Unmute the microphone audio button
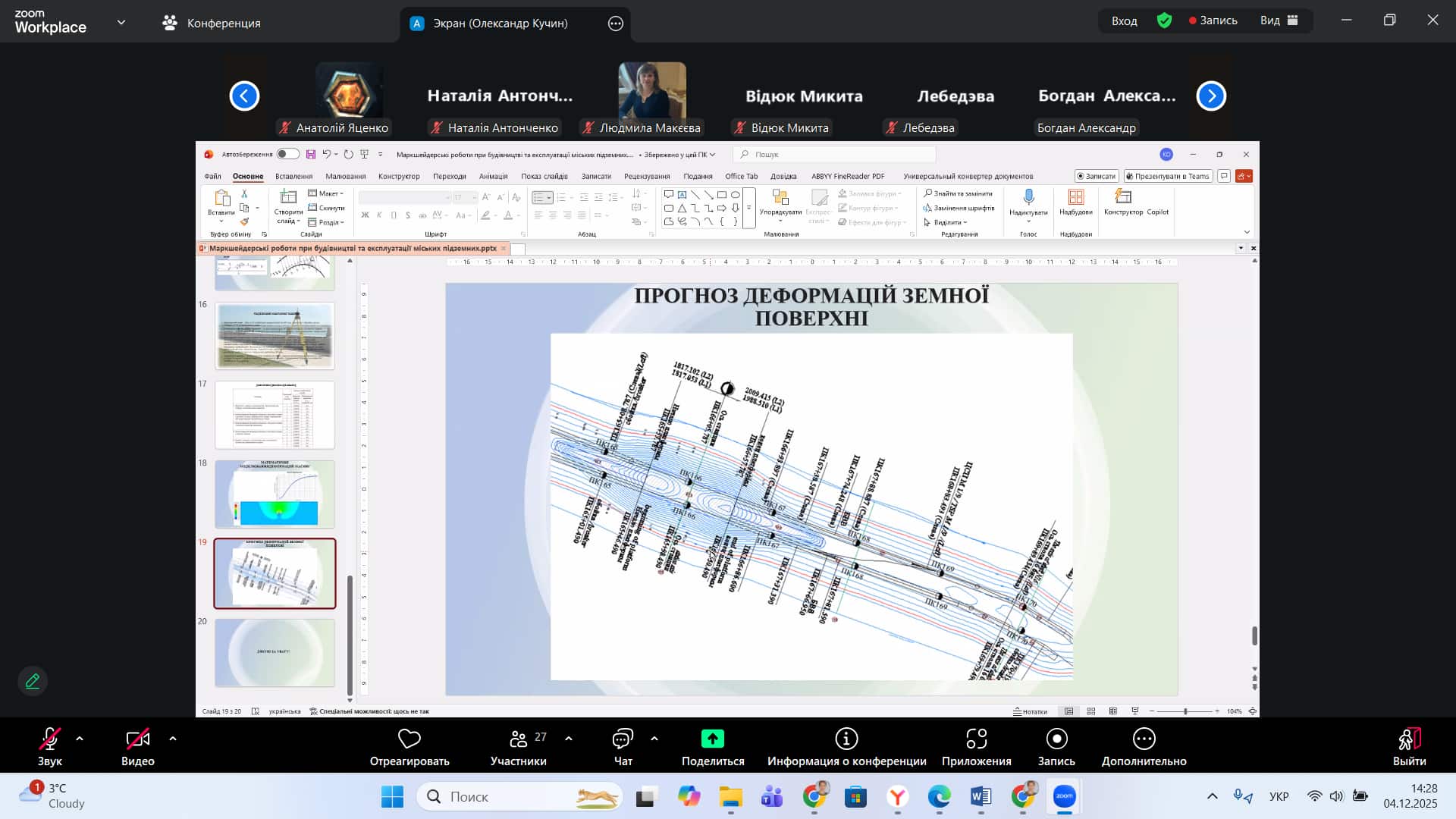Viewport: 1456px width, 819px height. 50,739
